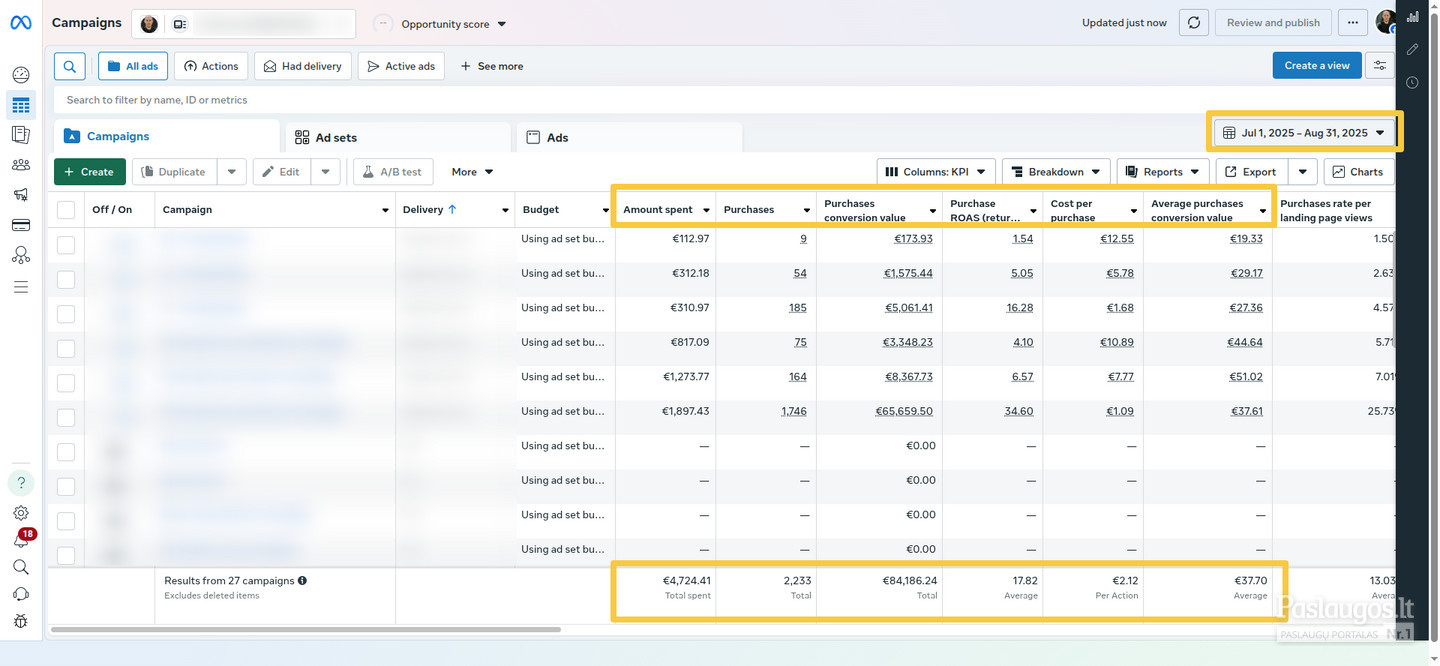The height and width of the screenshot is (666, 1440).
Task: Open the Jul 1 – Aug 31, 2025 date picker
Action: pos(1304,132)
